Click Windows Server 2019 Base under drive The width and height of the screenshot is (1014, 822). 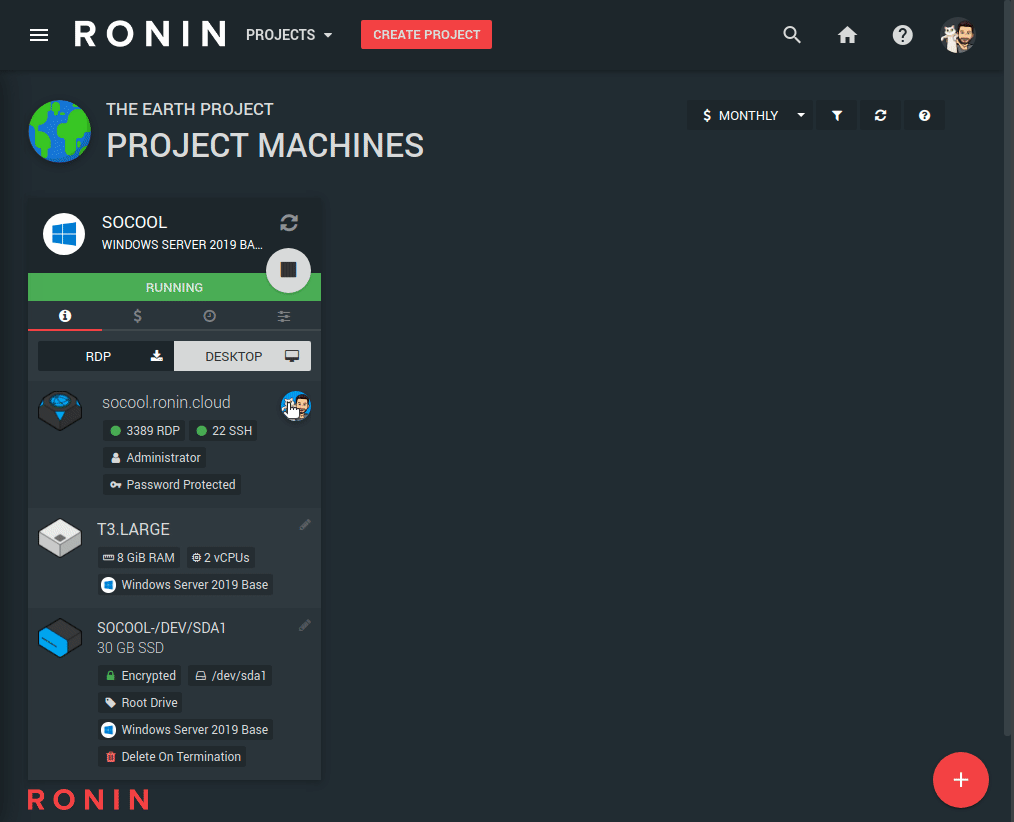(186, 730)
